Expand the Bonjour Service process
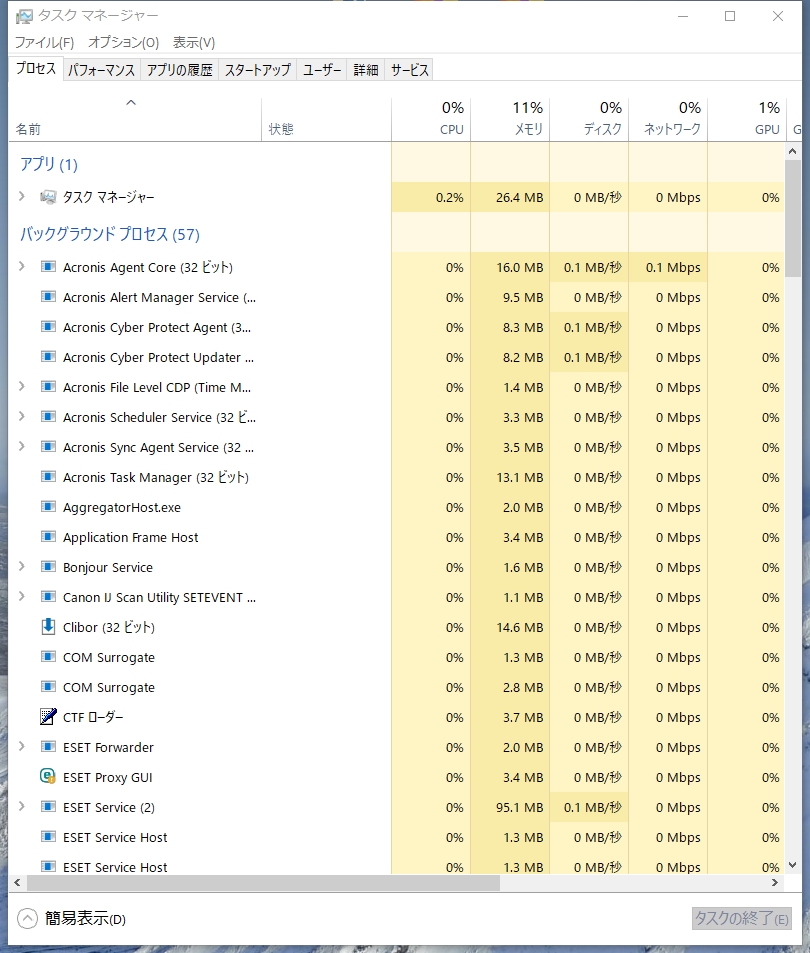Screen dimensions: 810x953 22,566
